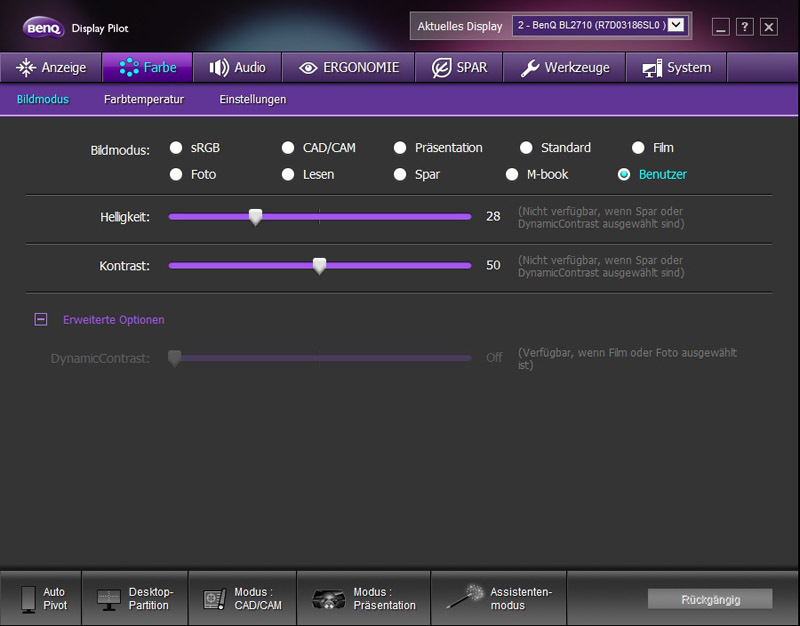Collapse the Erweiterte Optionen section
This screenshot has width=800, height=626.
point(41,319)
